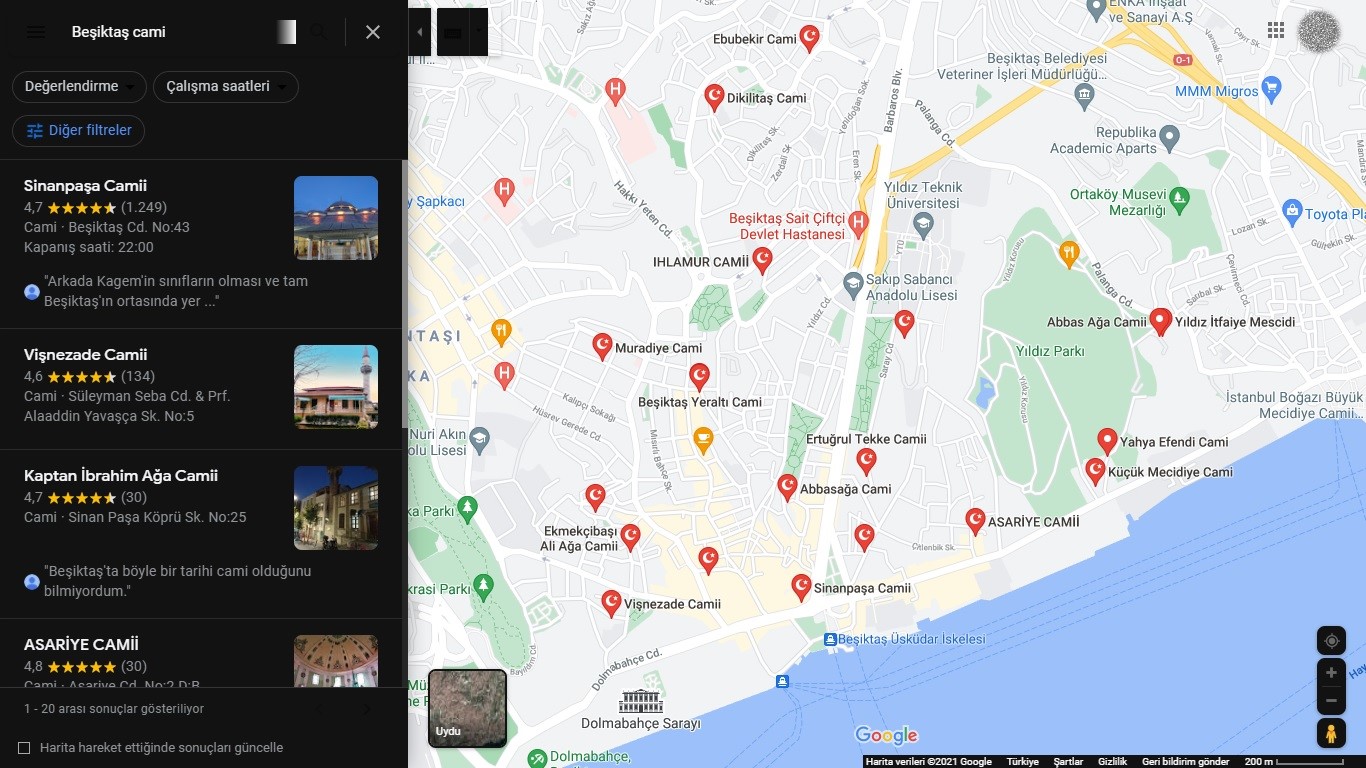Click the Dolmabahçe Sarayı landmark icon
The image size is (1366, 768).
click(x=641, y=700)
